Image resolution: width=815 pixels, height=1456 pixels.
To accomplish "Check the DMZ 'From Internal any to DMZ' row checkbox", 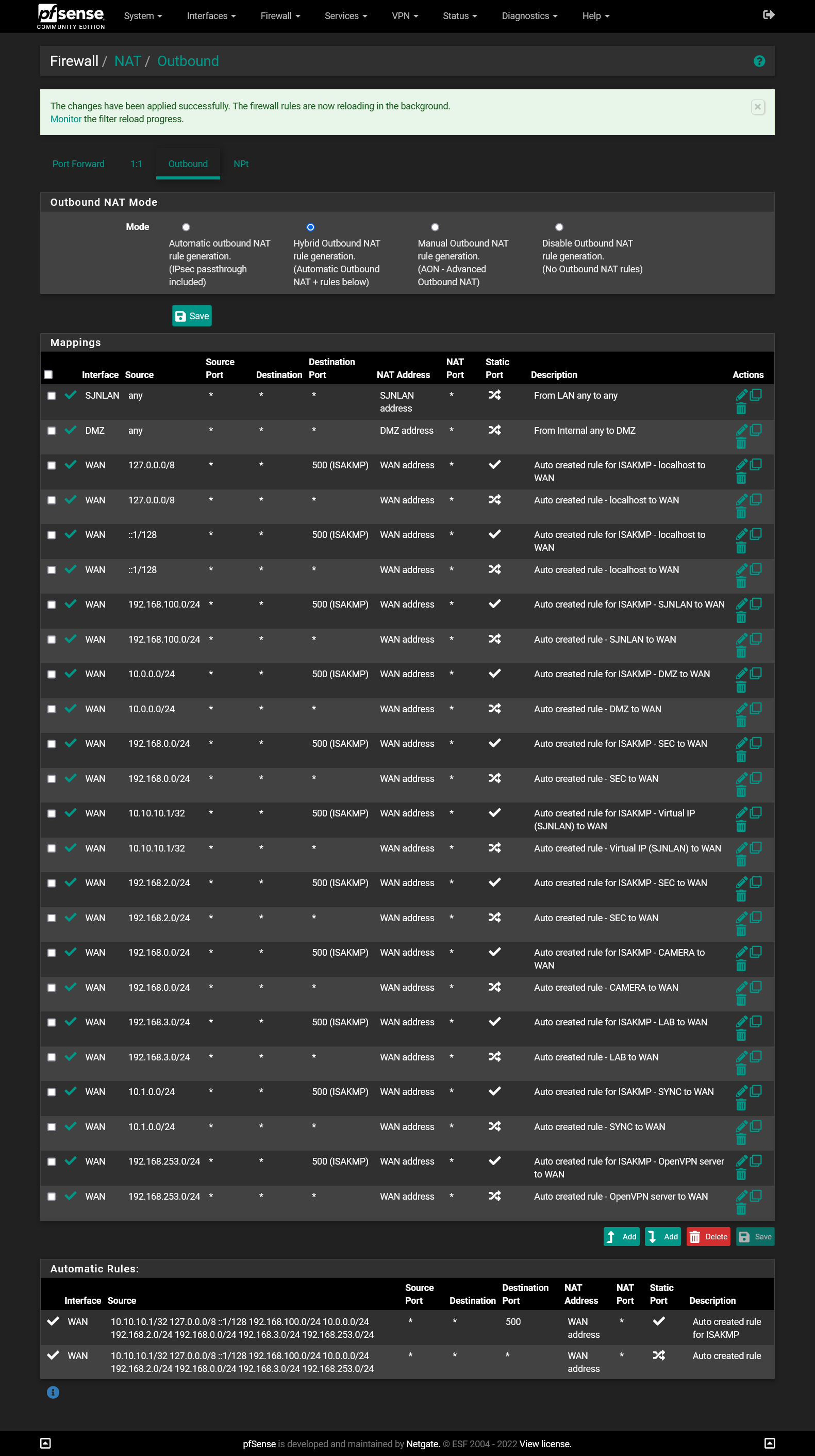I will 52,431.
